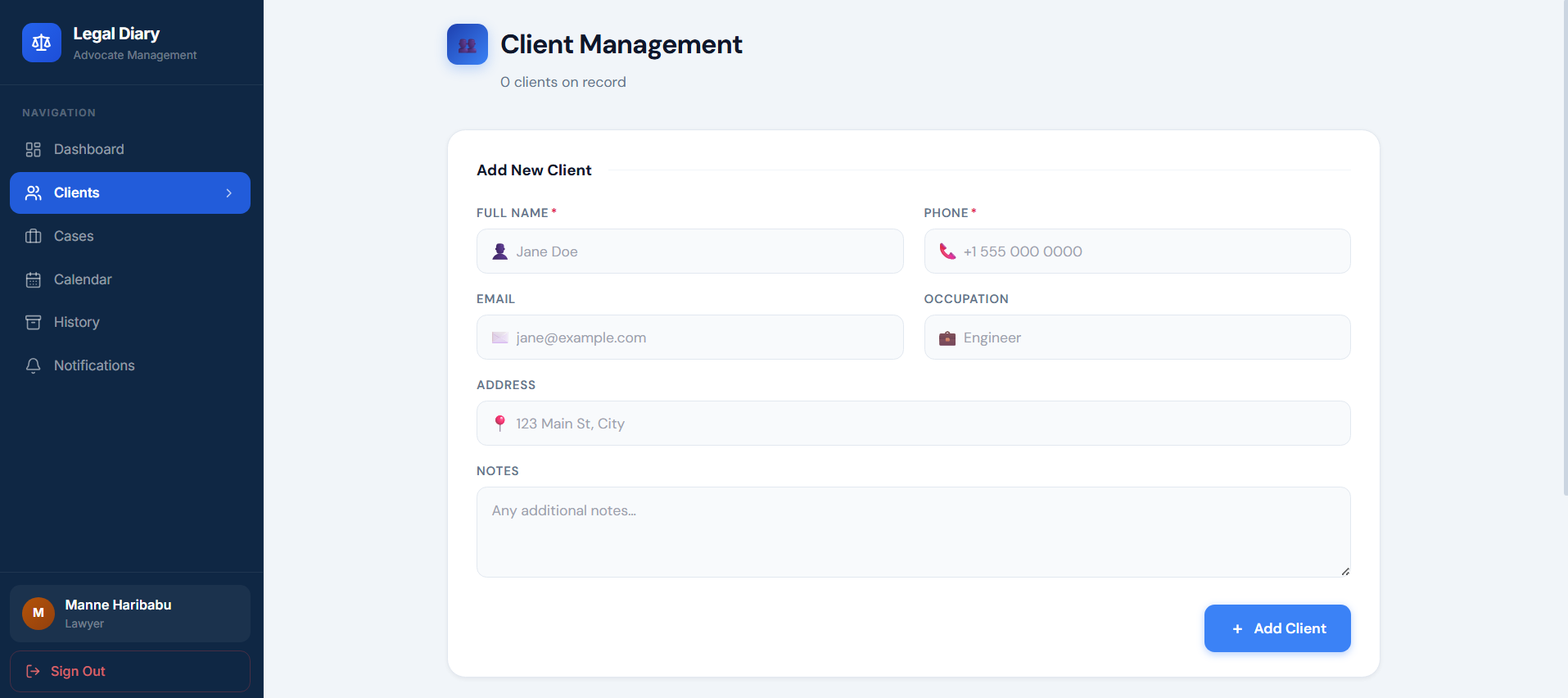Open the History navigation item
1568x698 pixels.
click(130, 322)
